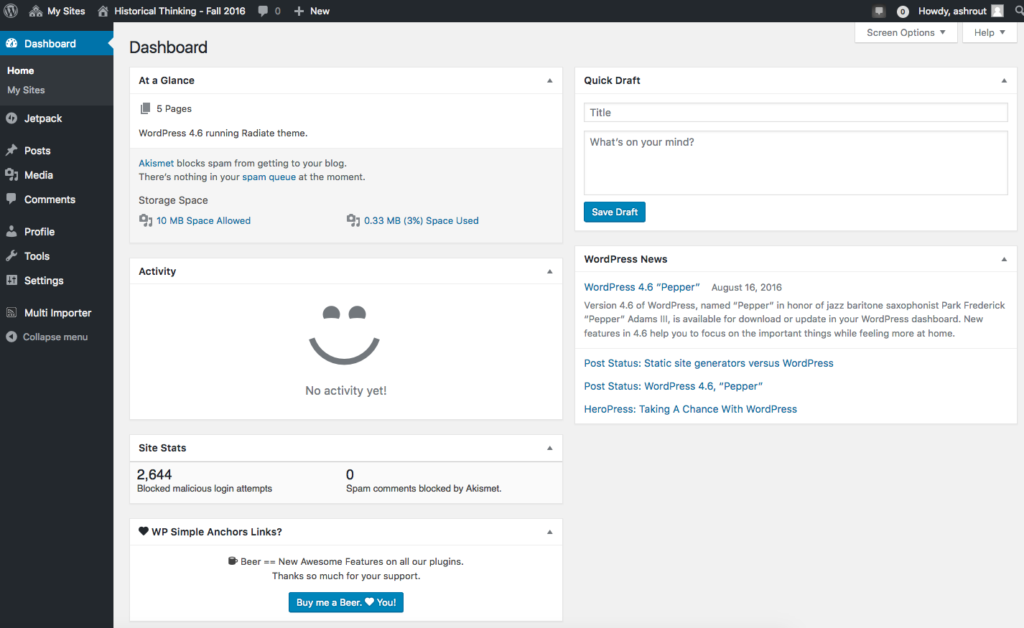Click the 2,644 blocked login attempts value
The width and height of the screenshot is (1024, 628).
(154, 475)
